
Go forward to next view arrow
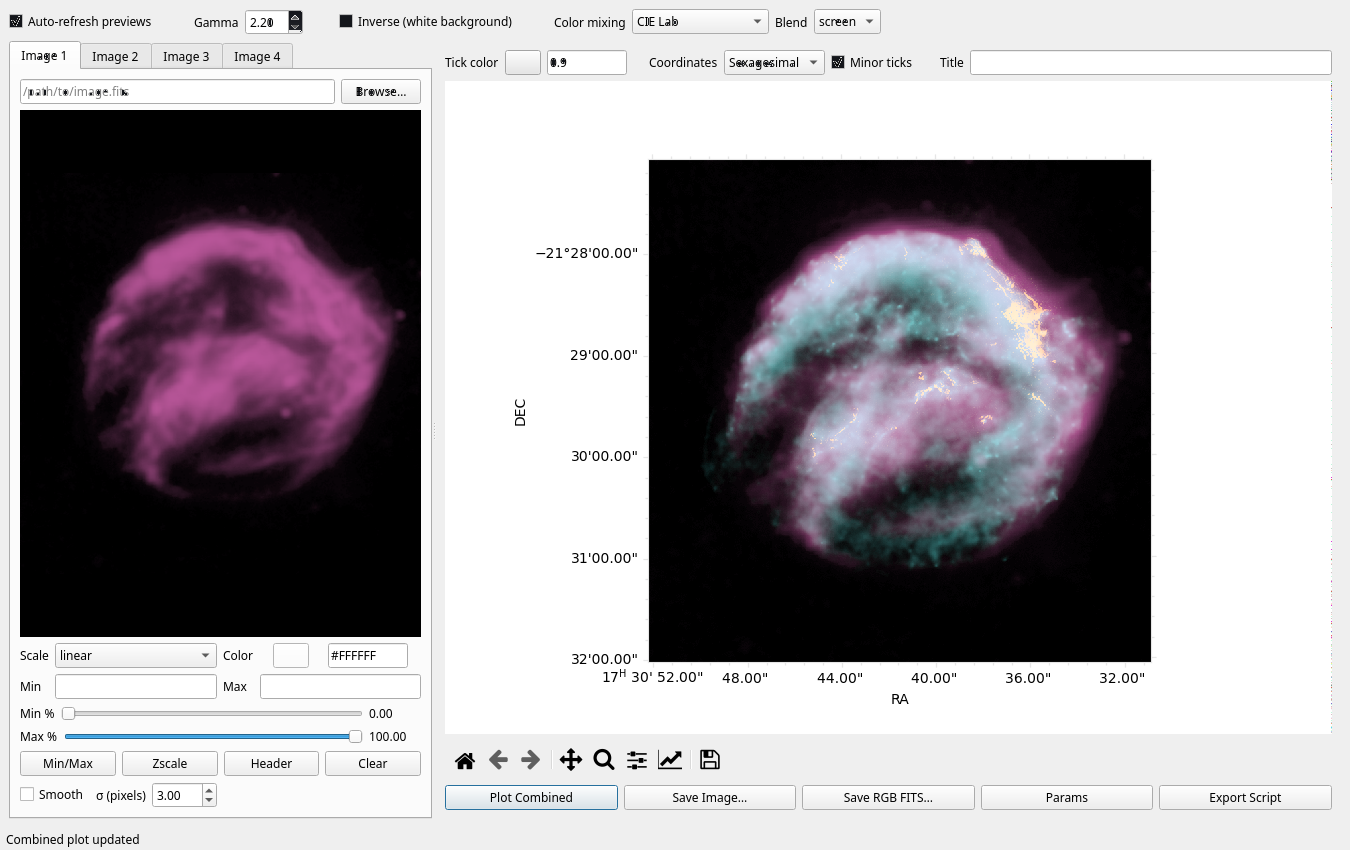point(531,761)
